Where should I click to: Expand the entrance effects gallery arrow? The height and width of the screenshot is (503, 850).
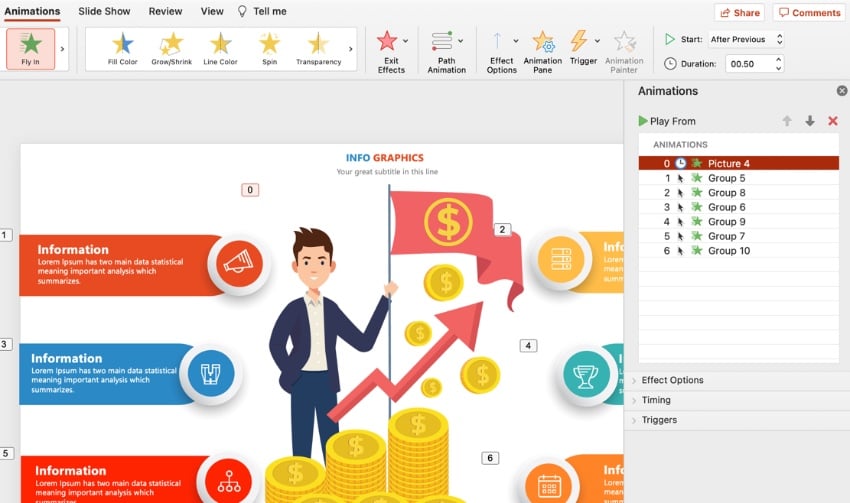click(62, 49)
